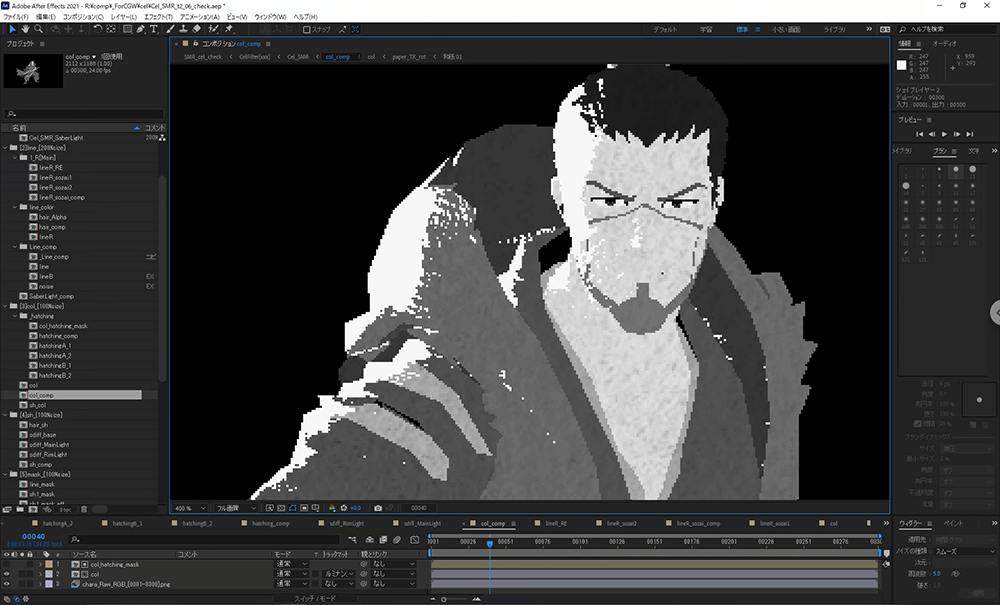Select the Rectangle shape tool

click(128, 29)
